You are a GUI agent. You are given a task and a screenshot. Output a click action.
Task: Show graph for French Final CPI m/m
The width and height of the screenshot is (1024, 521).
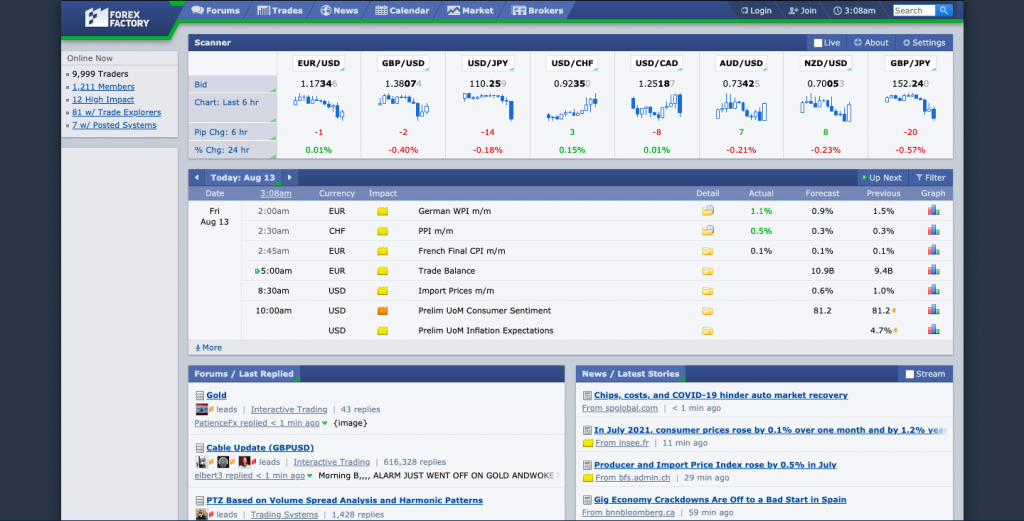(x=933, y=250)
